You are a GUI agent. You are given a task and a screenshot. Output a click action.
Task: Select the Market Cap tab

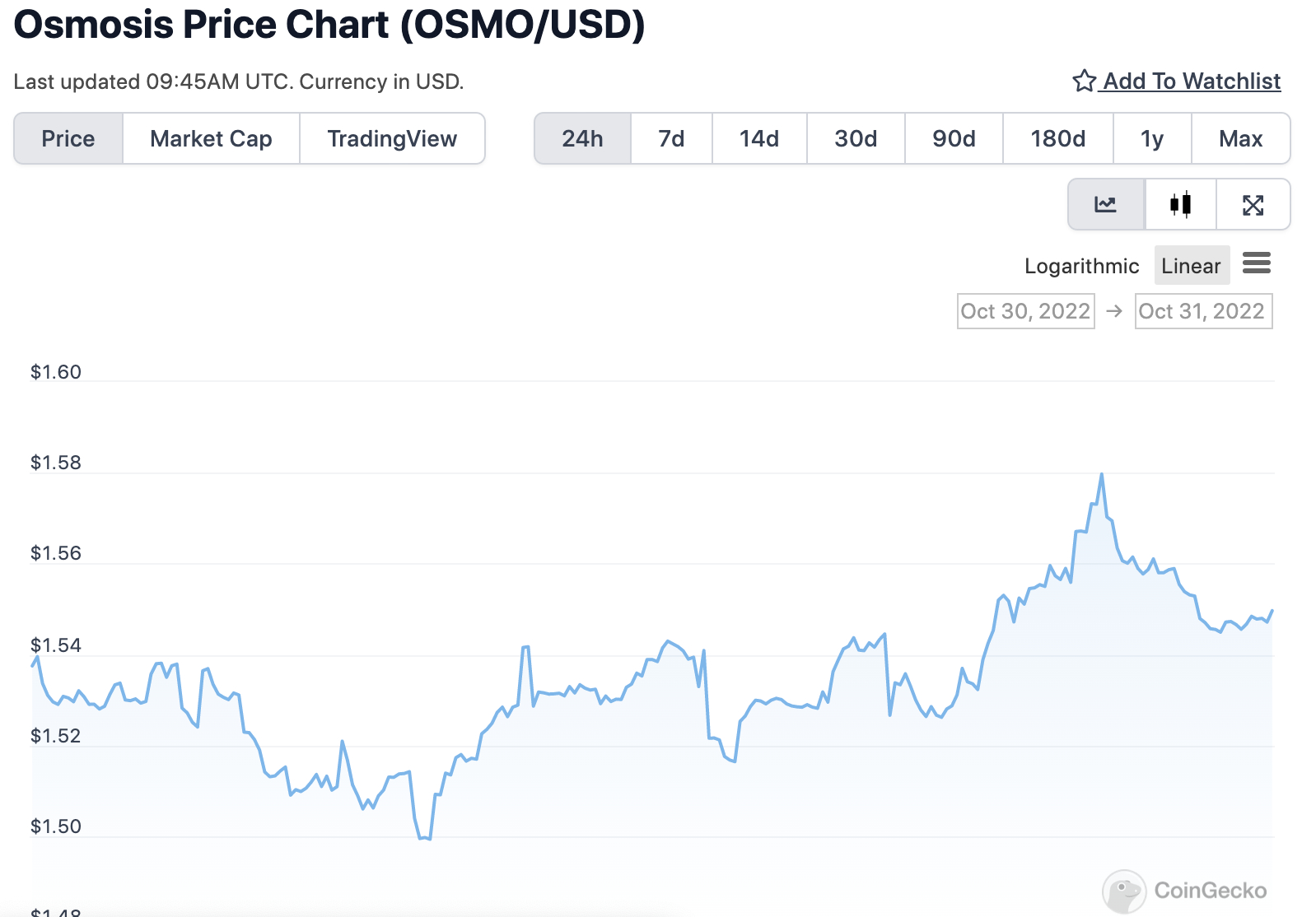tap(211, 138)
